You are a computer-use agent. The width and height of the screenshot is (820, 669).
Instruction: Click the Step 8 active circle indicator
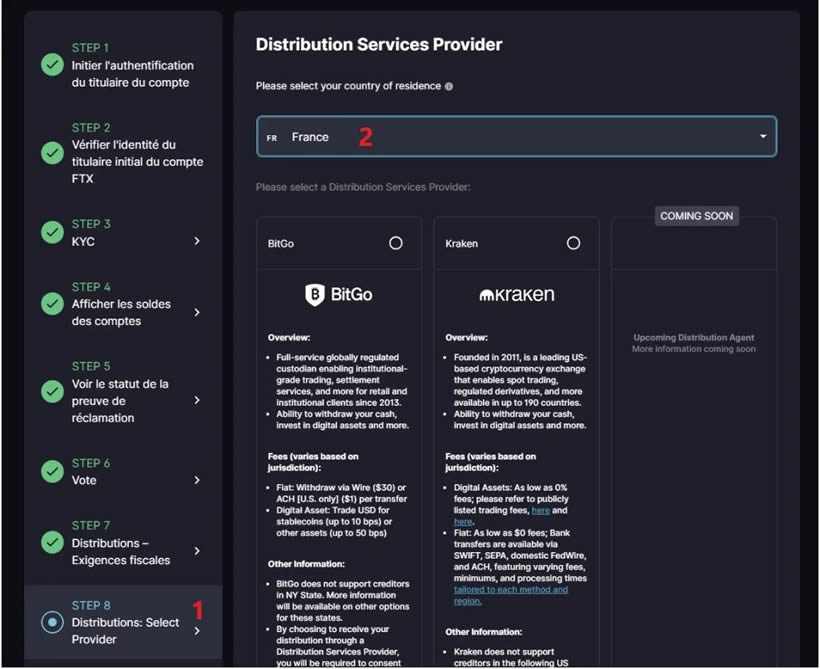coord(52,622)
